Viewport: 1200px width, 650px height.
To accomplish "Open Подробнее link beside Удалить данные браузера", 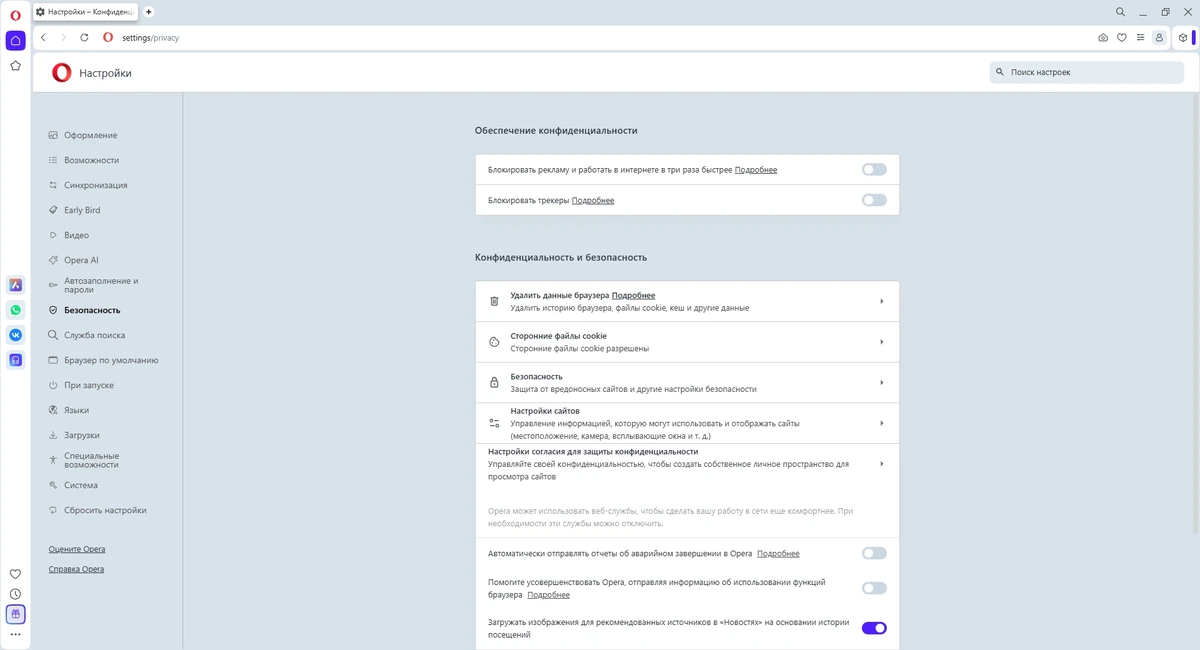I will 634,295.
